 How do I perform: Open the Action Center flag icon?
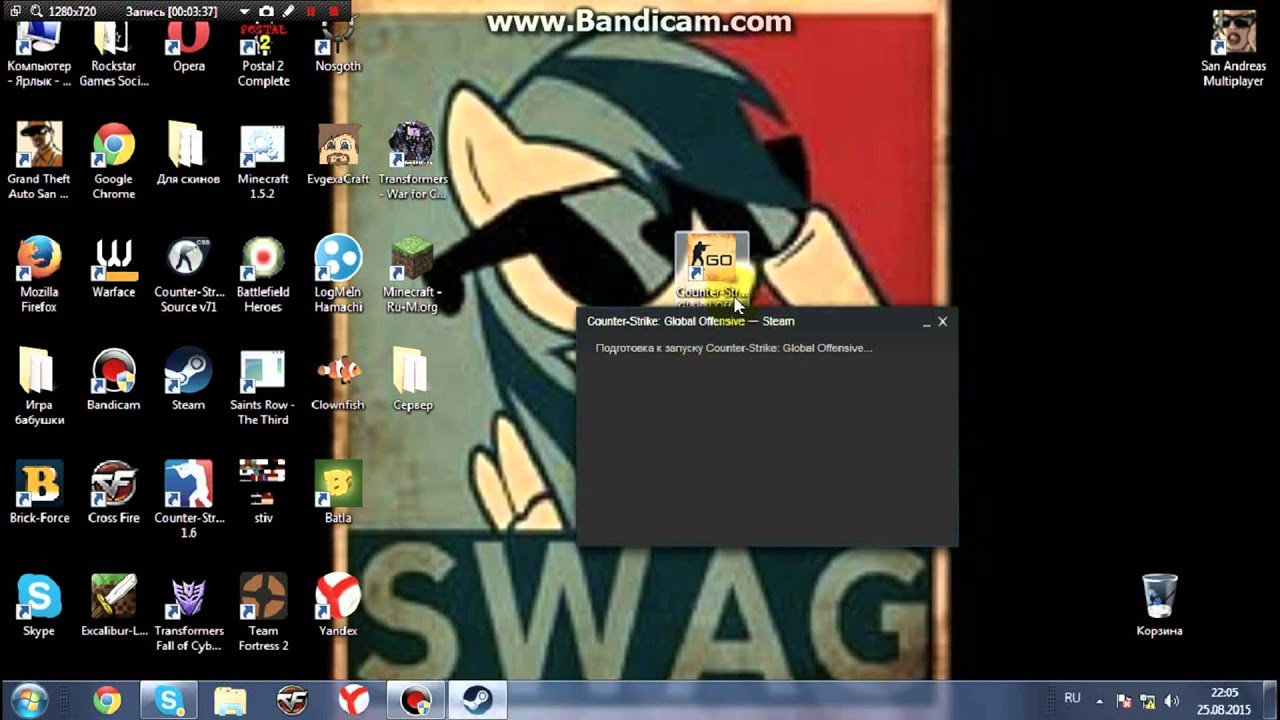tap(1124, 701)
